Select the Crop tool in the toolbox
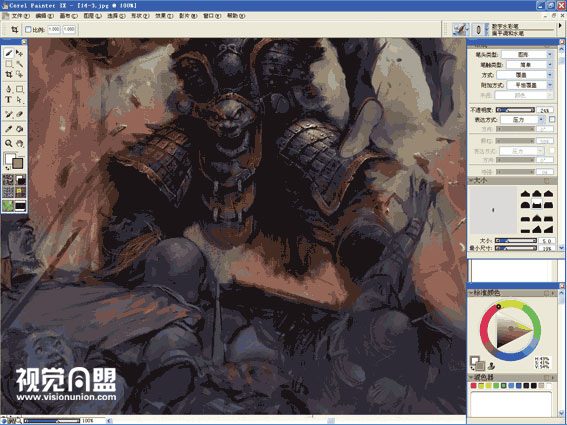The width and height of the screenshot is (567, 425). [x=9, y=75]
